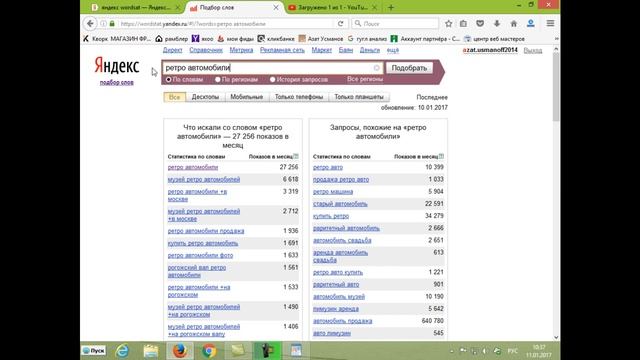Show more bookmarks chevron

tap(556, 39)
